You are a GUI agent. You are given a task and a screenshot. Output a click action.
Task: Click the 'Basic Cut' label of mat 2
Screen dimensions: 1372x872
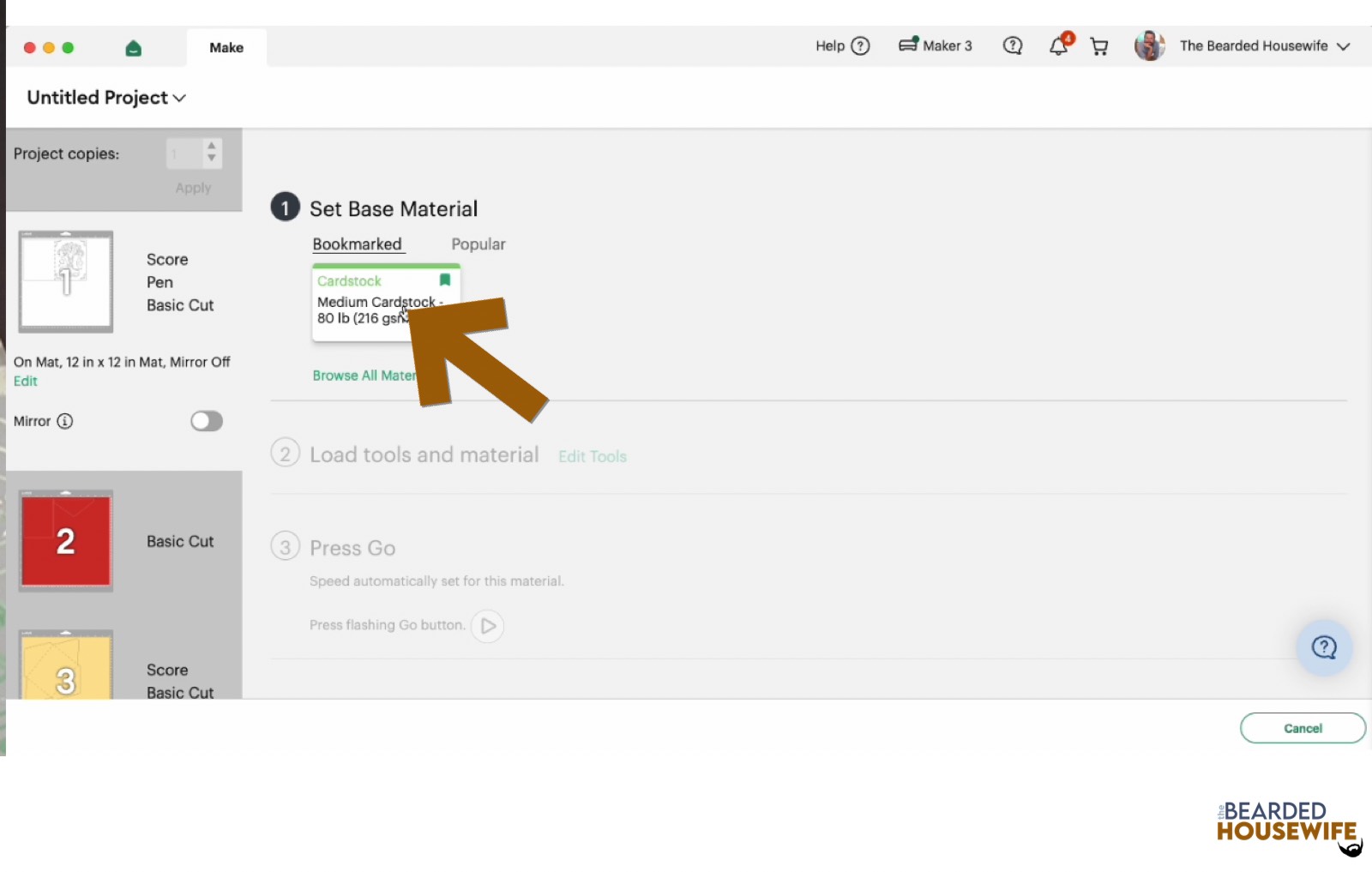pos(180,542)
